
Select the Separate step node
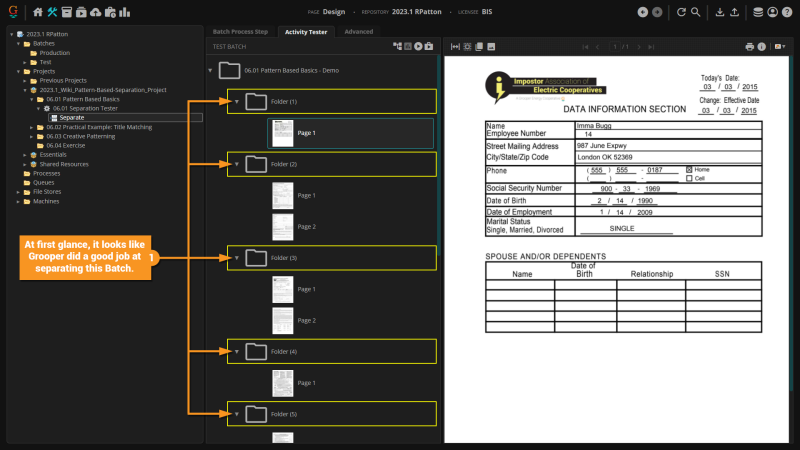pyautogui.click(x=72, y=118)
